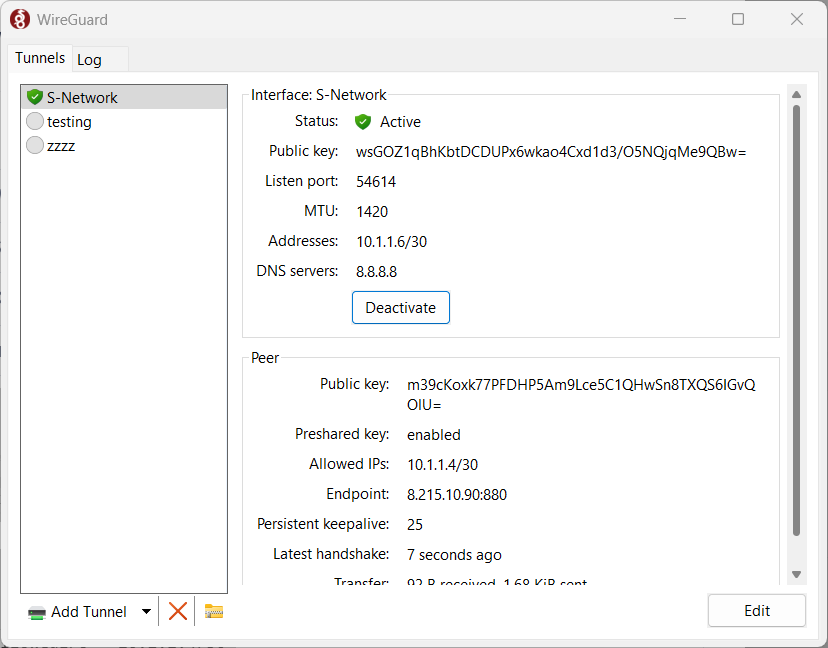Open the Tunnels tab
The image size is (828, 648).
click(40, 58)
